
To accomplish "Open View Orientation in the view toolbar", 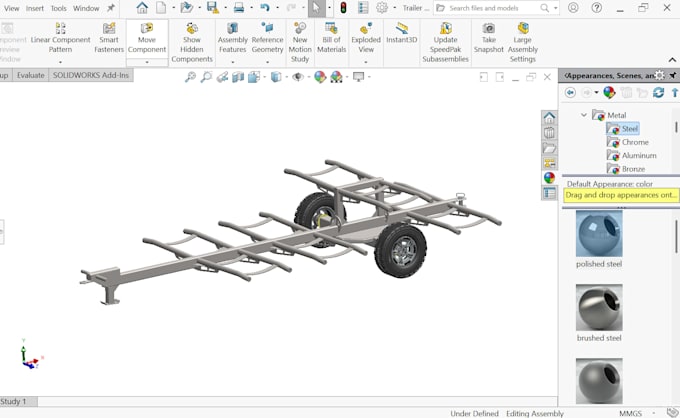I will pos(254,77).
